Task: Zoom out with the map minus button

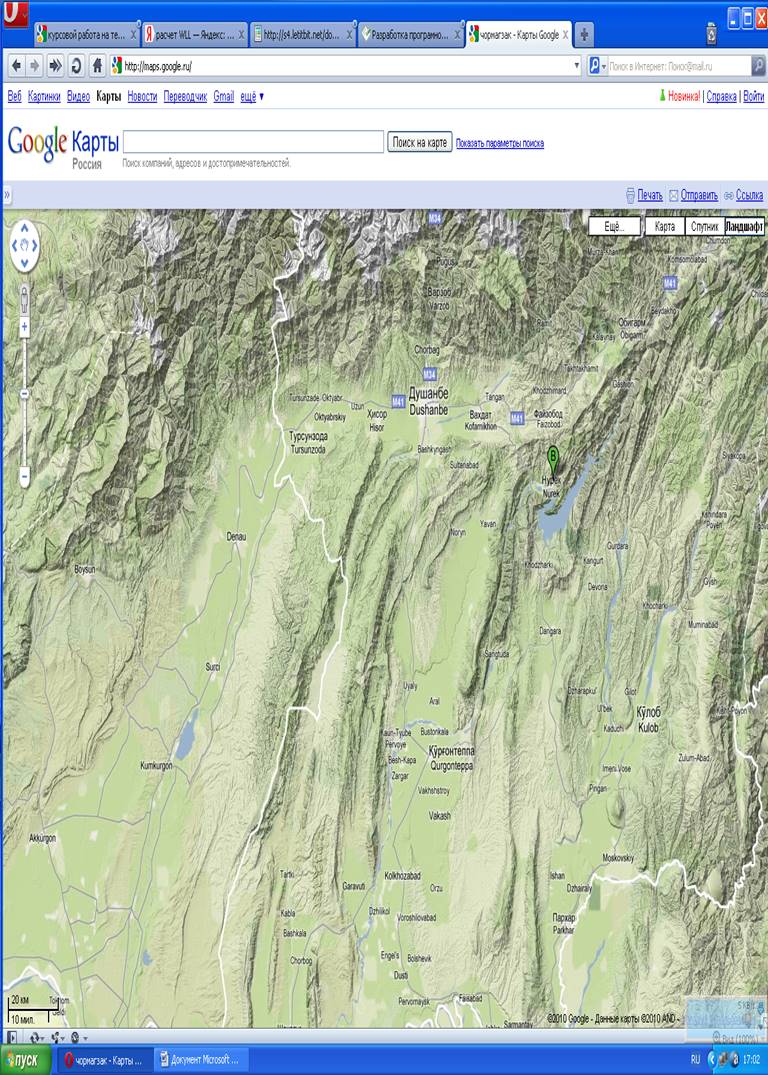Action: point(24,478)
